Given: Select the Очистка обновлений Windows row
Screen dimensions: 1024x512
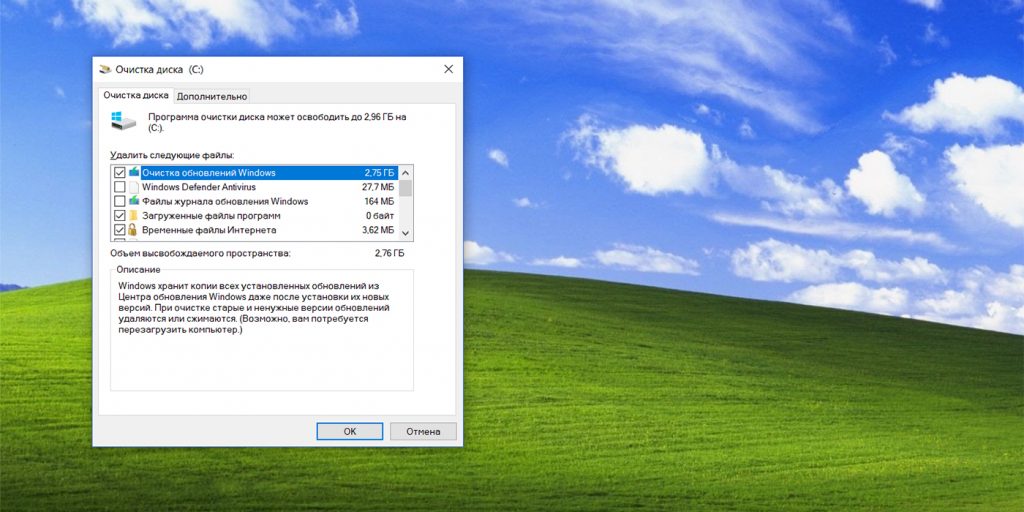Looking at the screenshot, I should pos(255,173).
